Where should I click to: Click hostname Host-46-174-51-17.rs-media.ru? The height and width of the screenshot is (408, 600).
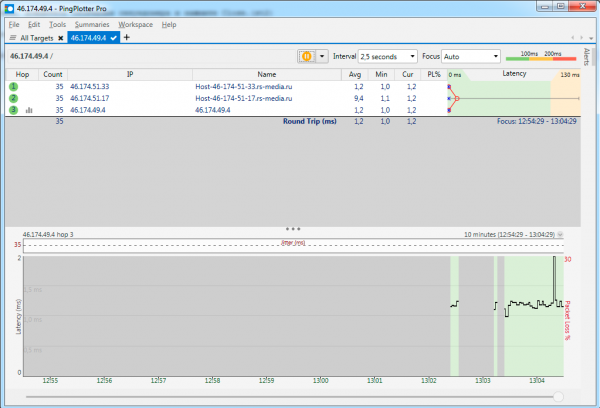[x=243, y=98]
